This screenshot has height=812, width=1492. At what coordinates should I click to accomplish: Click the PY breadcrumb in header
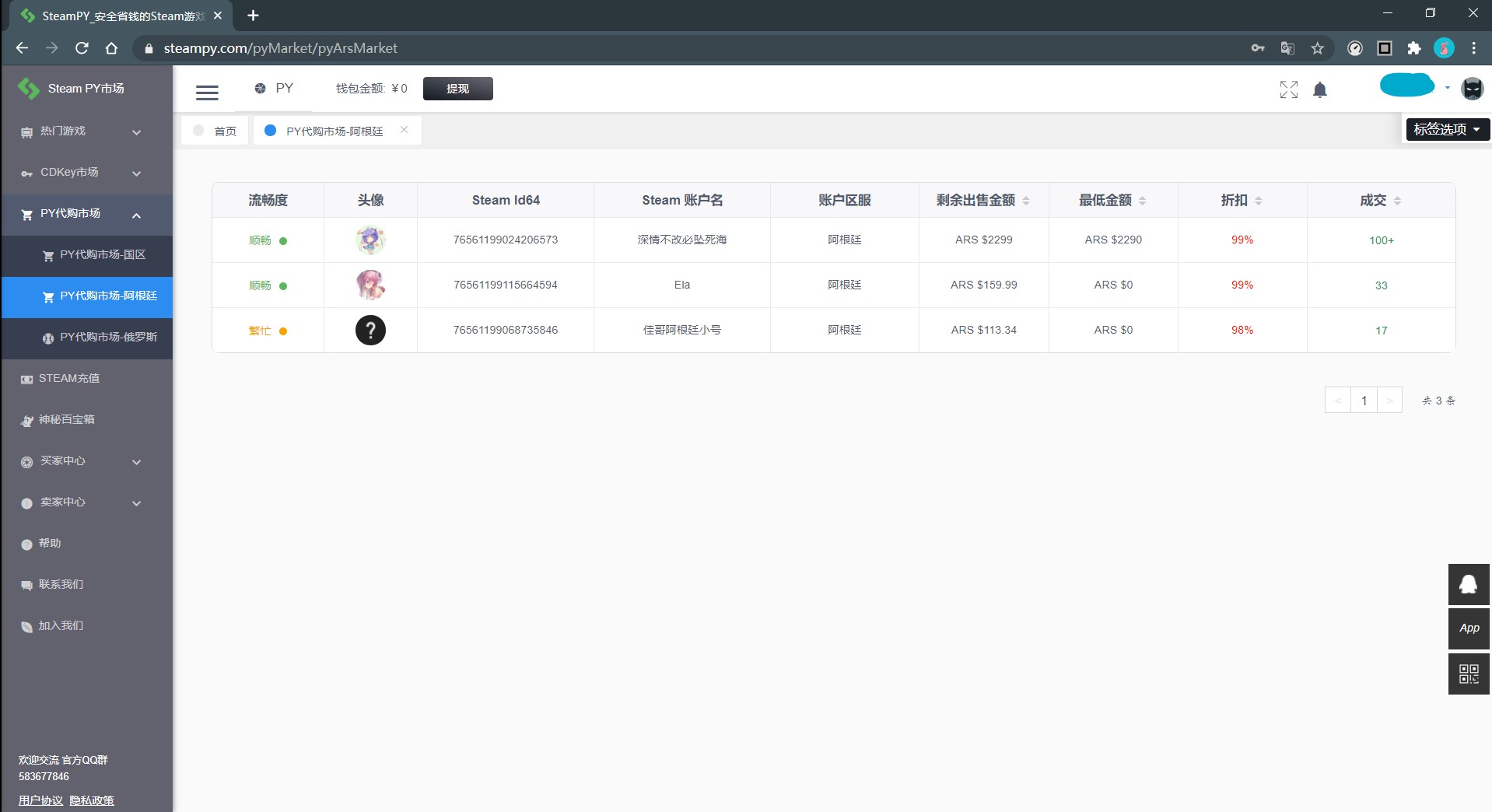(275, 89)
